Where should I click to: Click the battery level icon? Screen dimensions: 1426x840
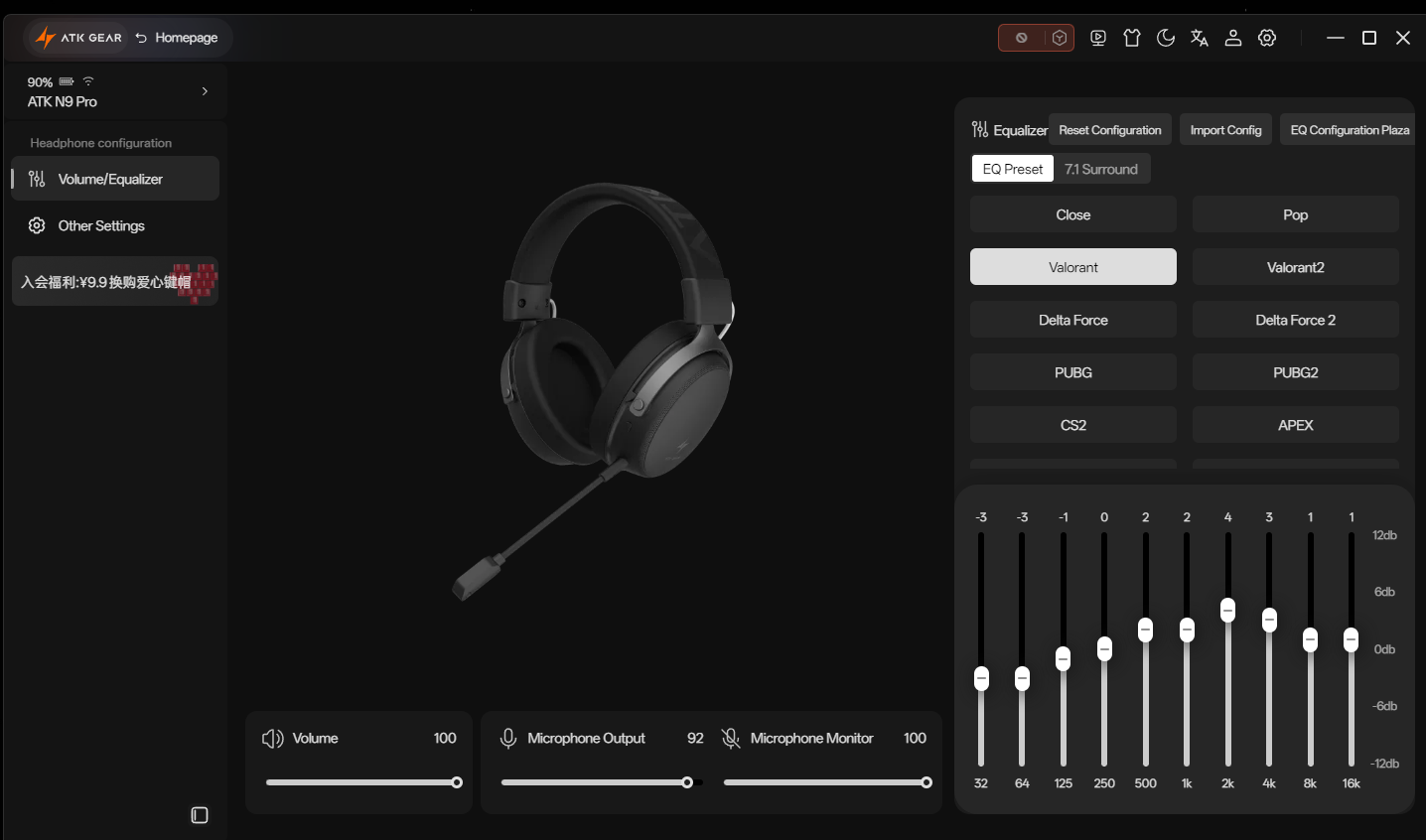(67, 81)
